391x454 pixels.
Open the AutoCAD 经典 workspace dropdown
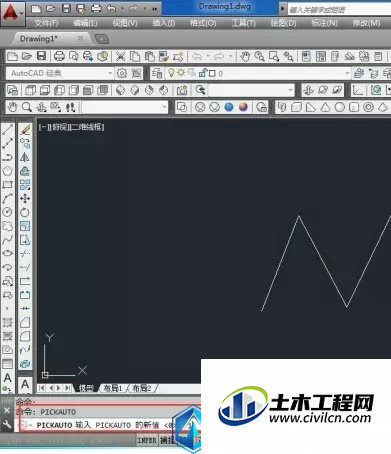60,73
